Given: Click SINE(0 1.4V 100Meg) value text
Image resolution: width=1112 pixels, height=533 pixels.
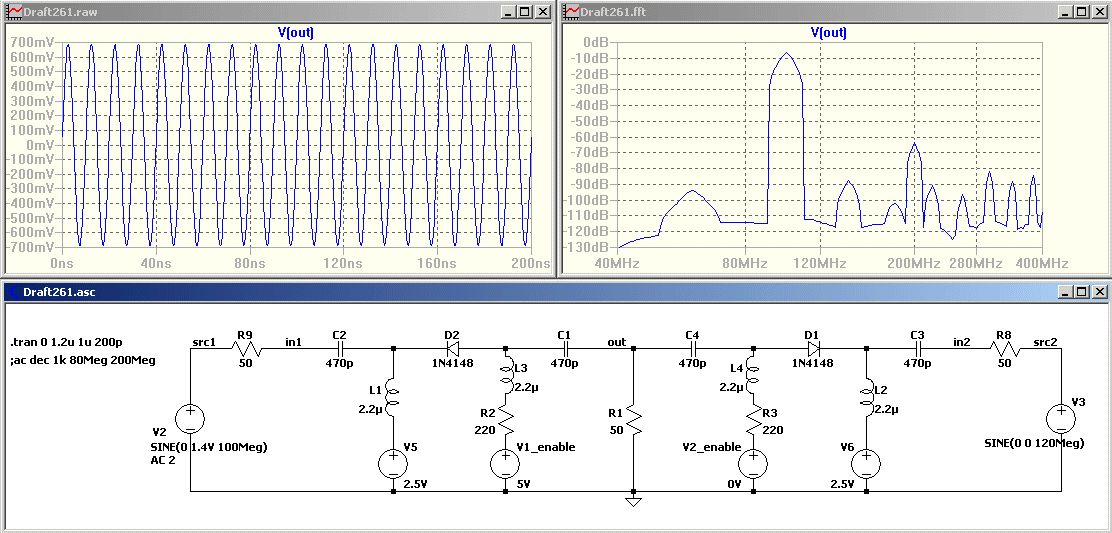Looking at the screenshot, I should [208, 447].
